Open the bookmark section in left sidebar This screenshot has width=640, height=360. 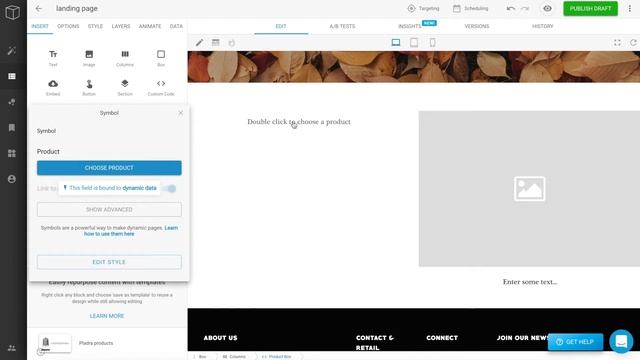(12, 128)
